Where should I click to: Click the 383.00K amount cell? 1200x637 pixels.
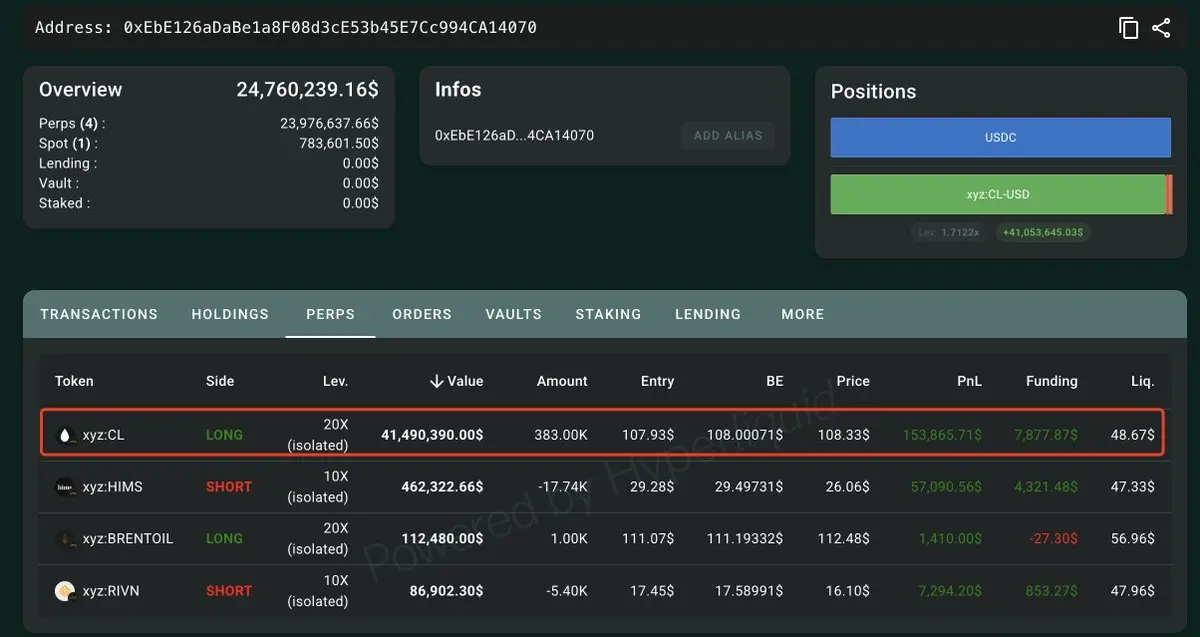coord(562,435)
